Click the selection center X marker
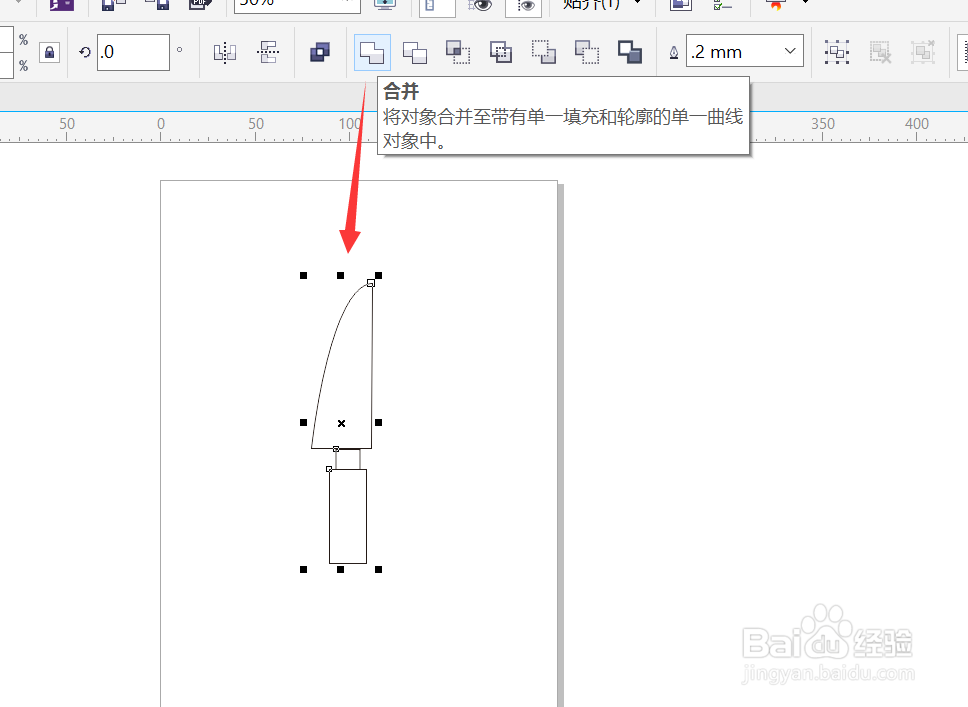The width and height of the screenshot is (968, 707). point(341,424)
